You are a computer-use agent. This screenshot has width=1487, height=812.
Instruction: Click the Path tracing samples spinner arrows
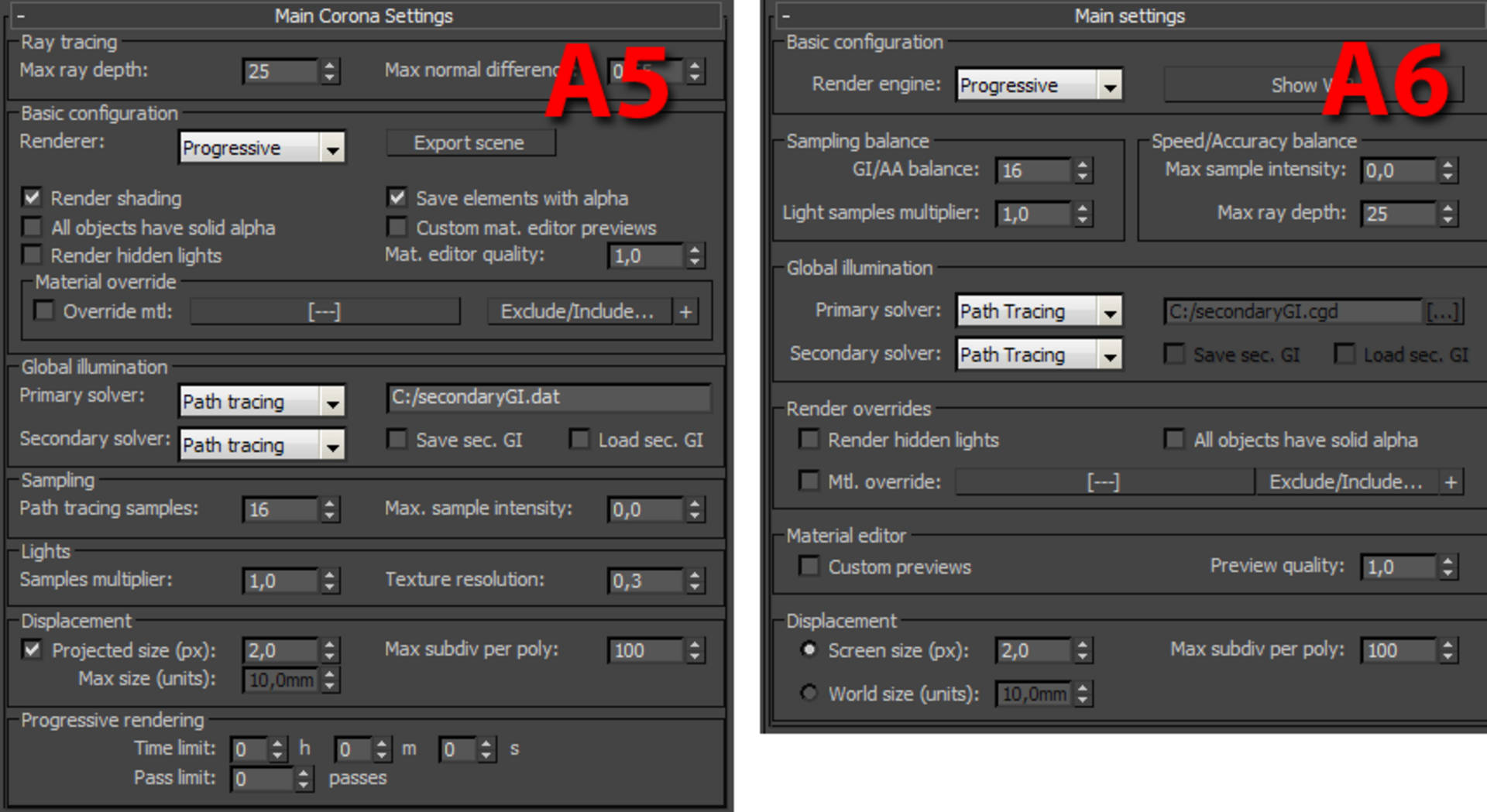330,509
